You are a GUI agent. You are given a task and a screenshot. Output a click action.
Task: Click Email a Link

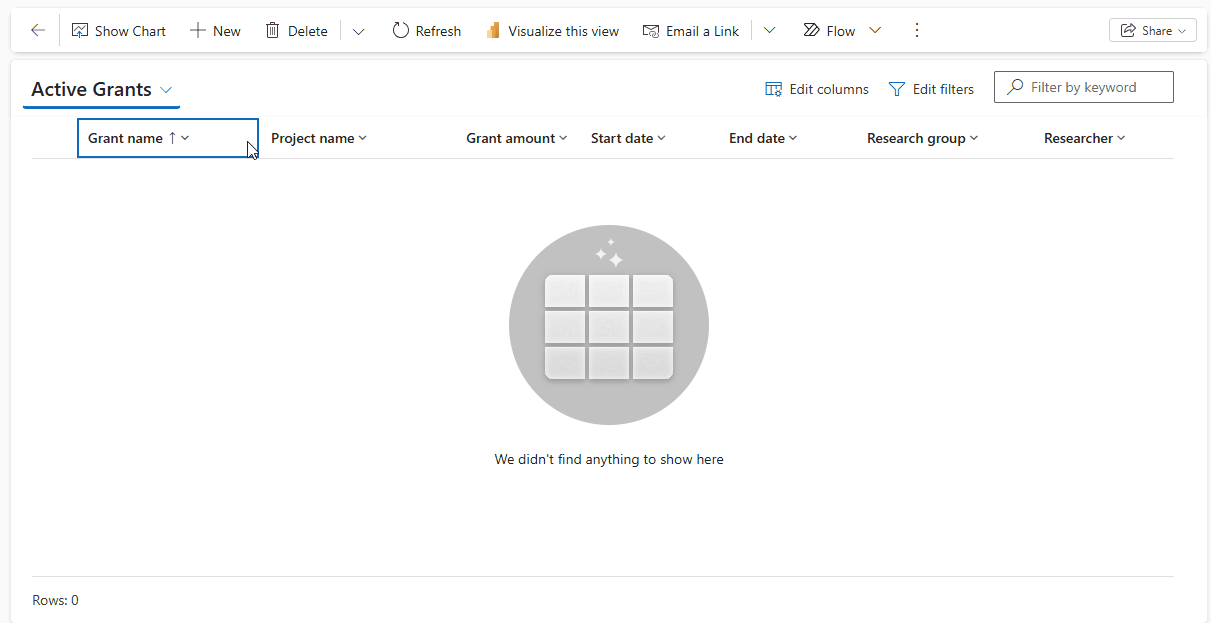pyautogui.click(x=691, y=31)
